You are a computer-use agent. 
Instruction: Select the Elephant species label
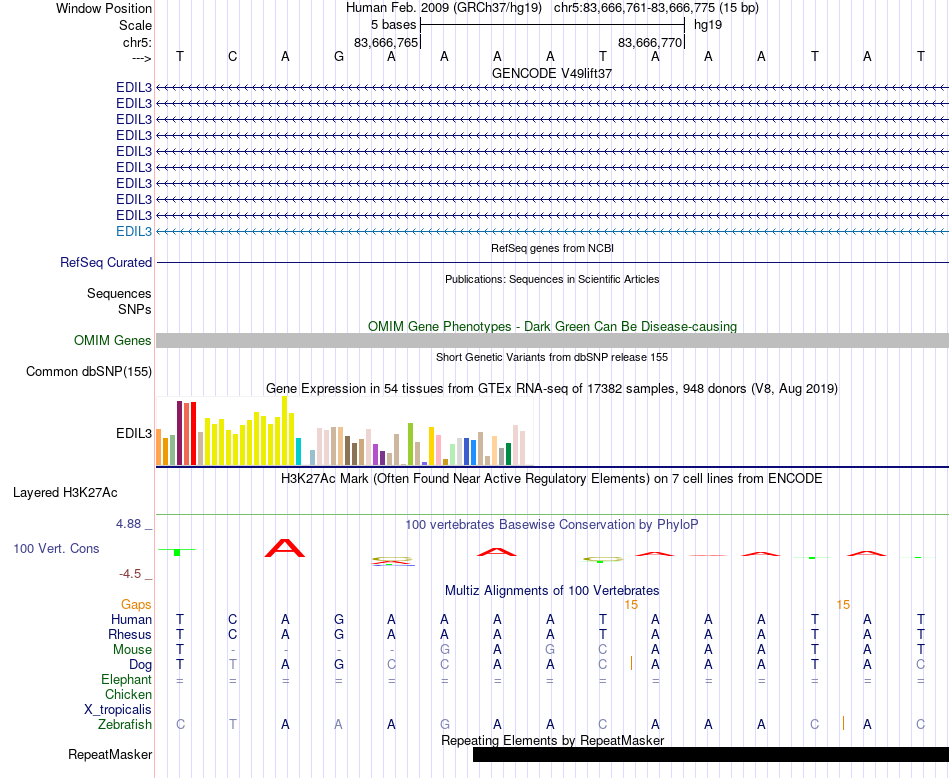pyautogui.click(x=127, y=679)
